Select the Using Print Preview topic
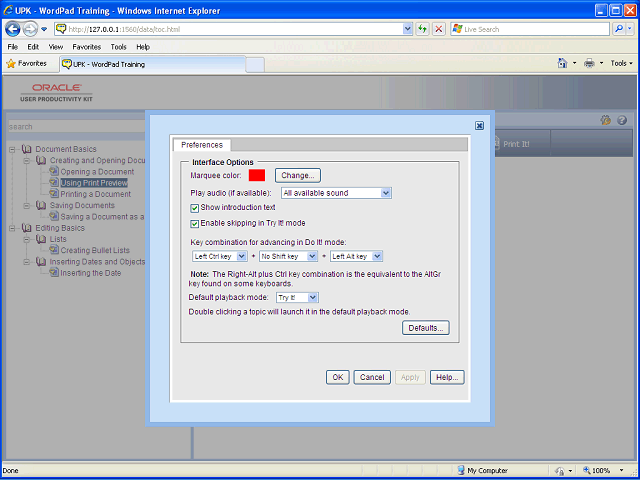Viewport: 640px width, 480px height. point(94,183)
